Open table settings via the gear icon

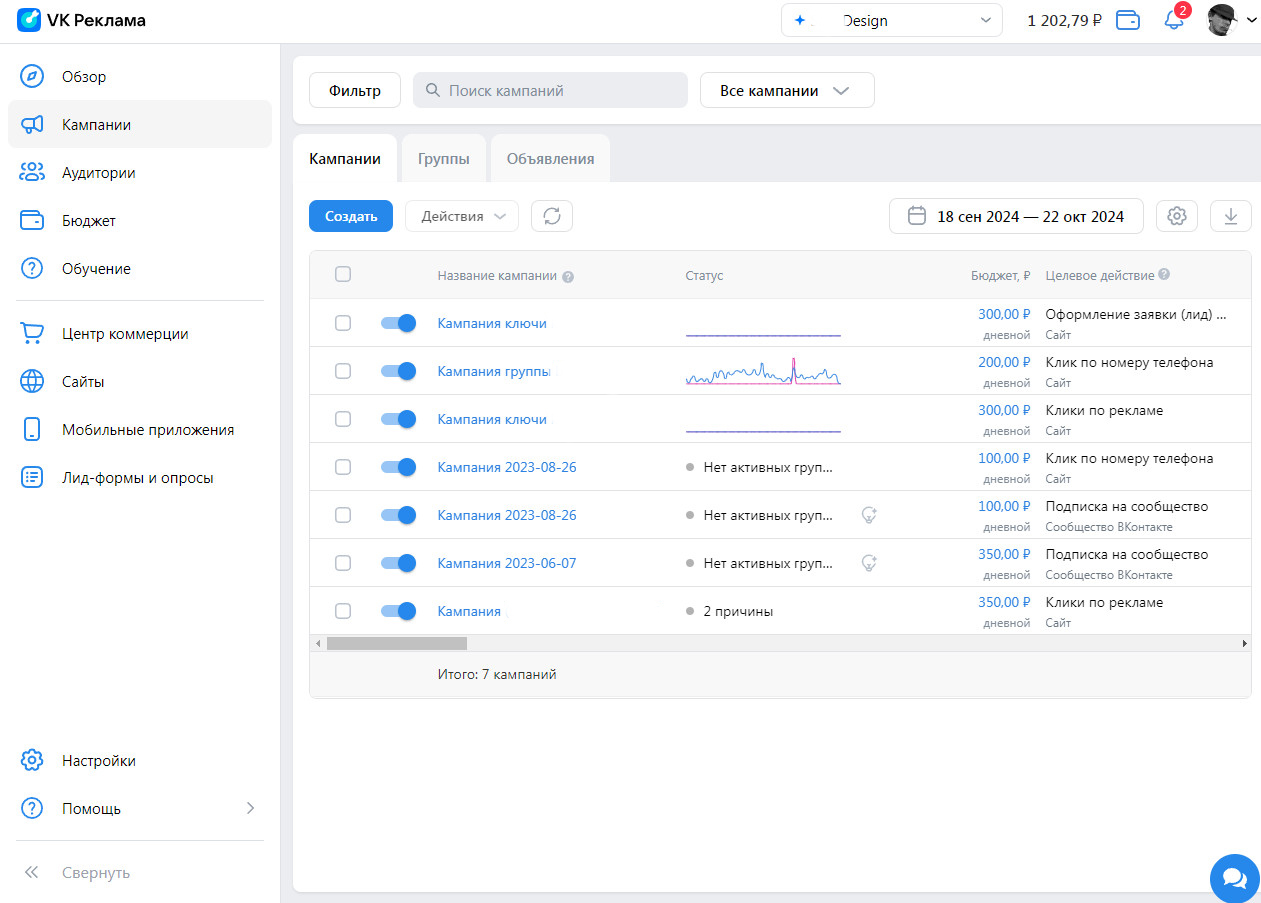coord(1177,216)
